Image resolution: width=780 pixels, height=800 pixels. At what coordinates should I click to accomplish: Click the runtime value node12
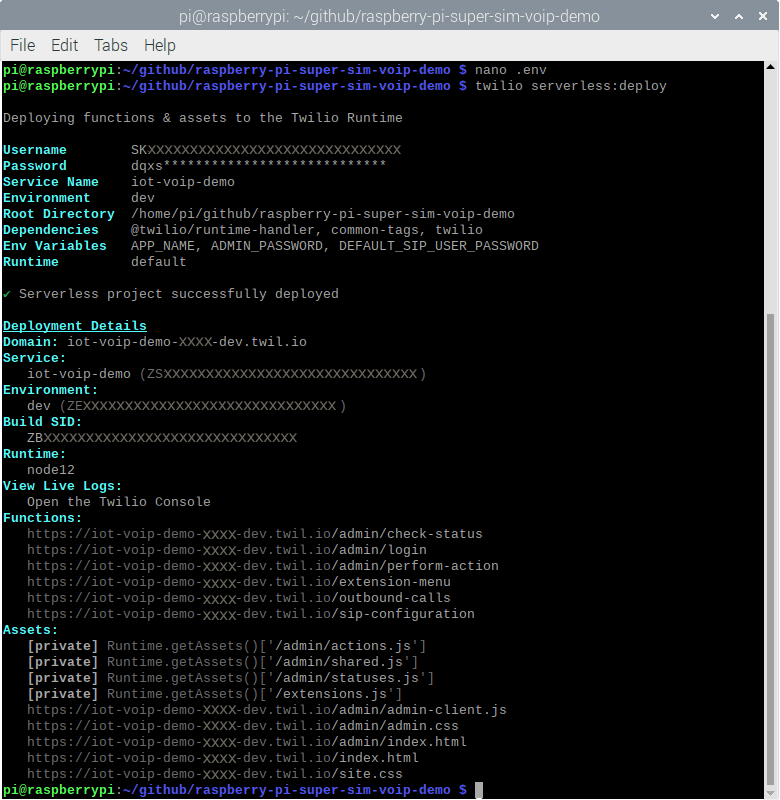click(x=51, y=469)
